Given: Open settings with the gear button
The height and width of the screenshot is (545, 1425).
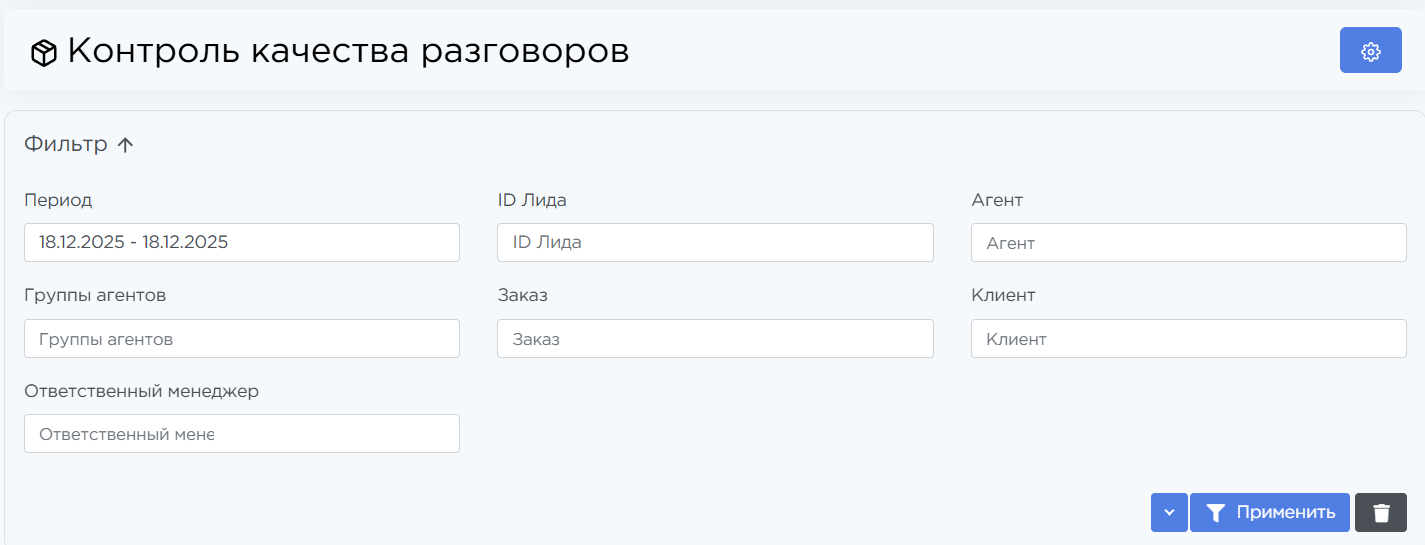Looking at the screenshot, I should point(1370,51).
